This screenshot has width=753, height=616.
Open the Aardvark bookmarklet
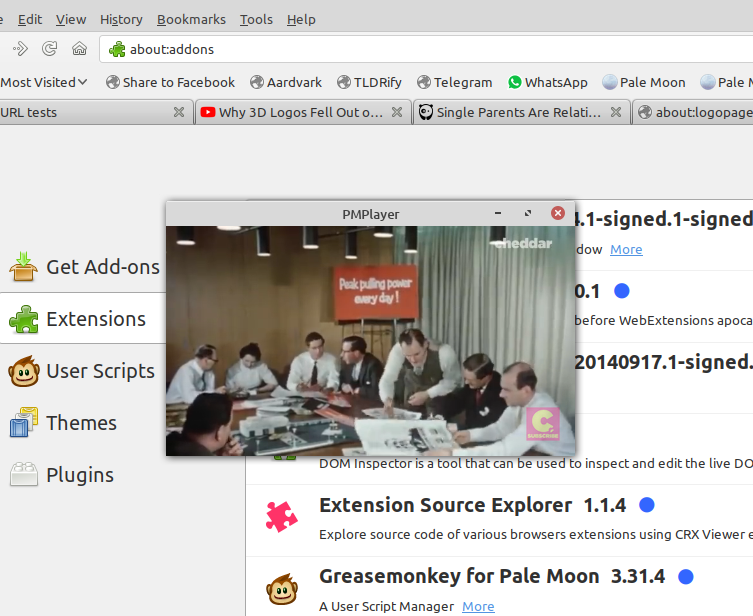[x=286, y=83]
